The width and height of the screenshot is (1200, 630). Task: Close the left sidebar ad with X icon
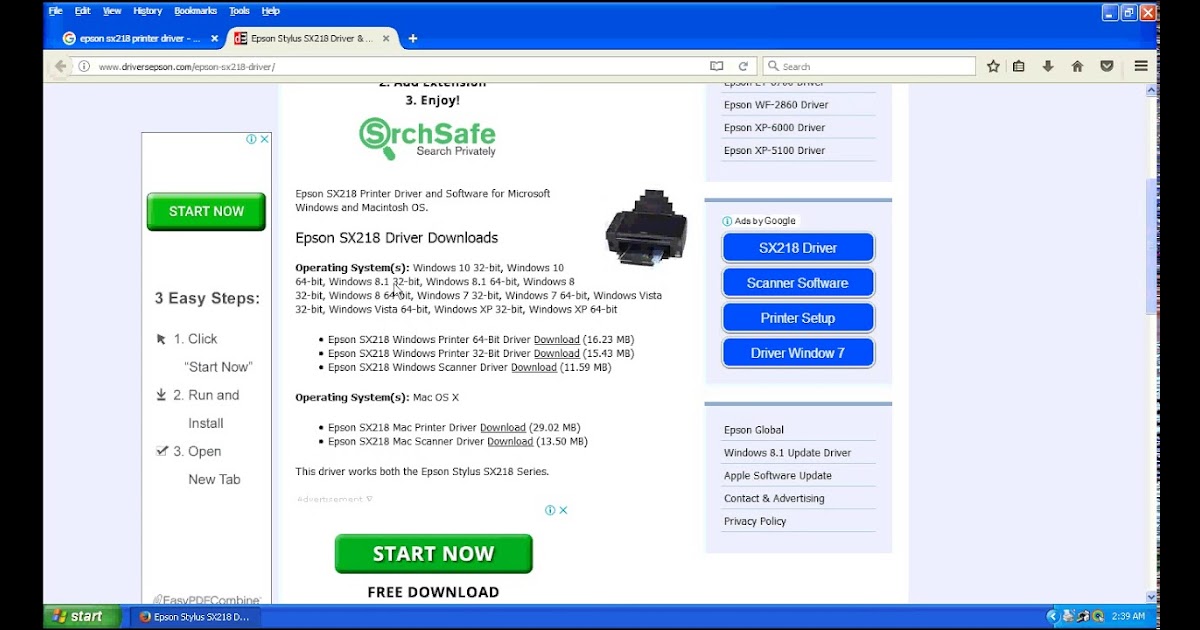[265, 139]
